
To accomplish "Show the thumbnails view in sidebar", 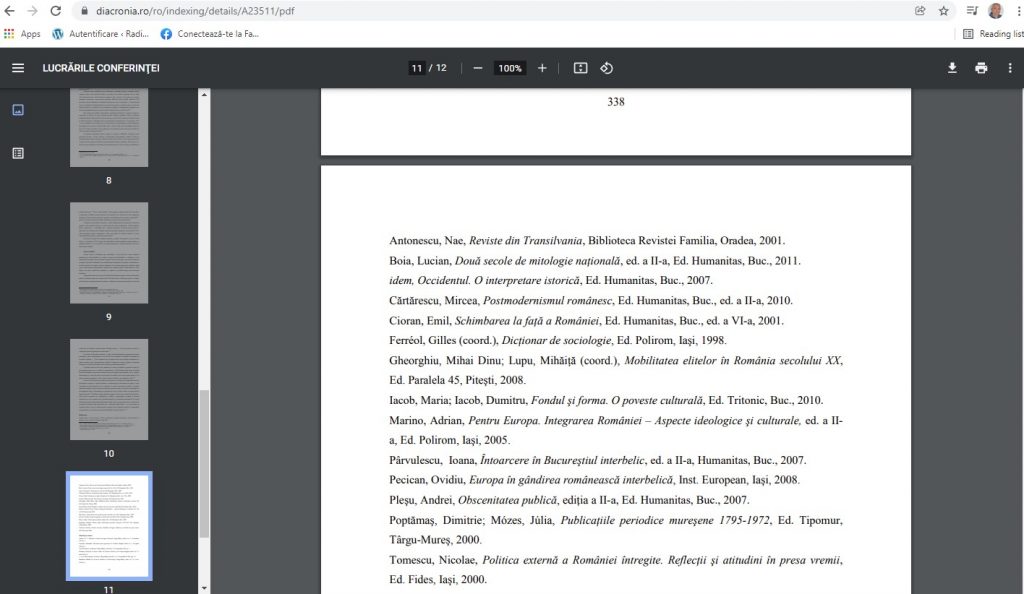I will point(18,110).
